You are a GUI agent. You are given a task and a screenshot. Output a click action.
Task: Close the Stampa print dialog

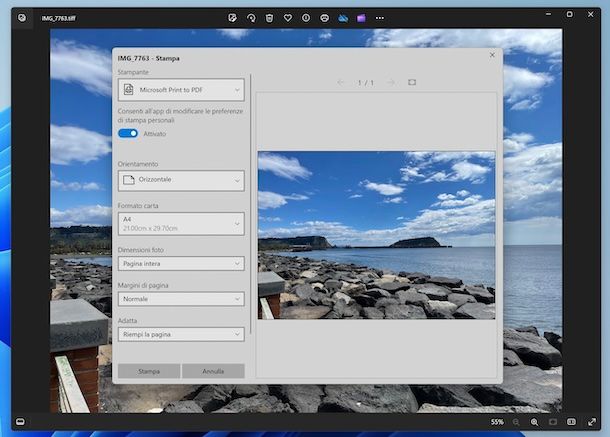[492, 55]
